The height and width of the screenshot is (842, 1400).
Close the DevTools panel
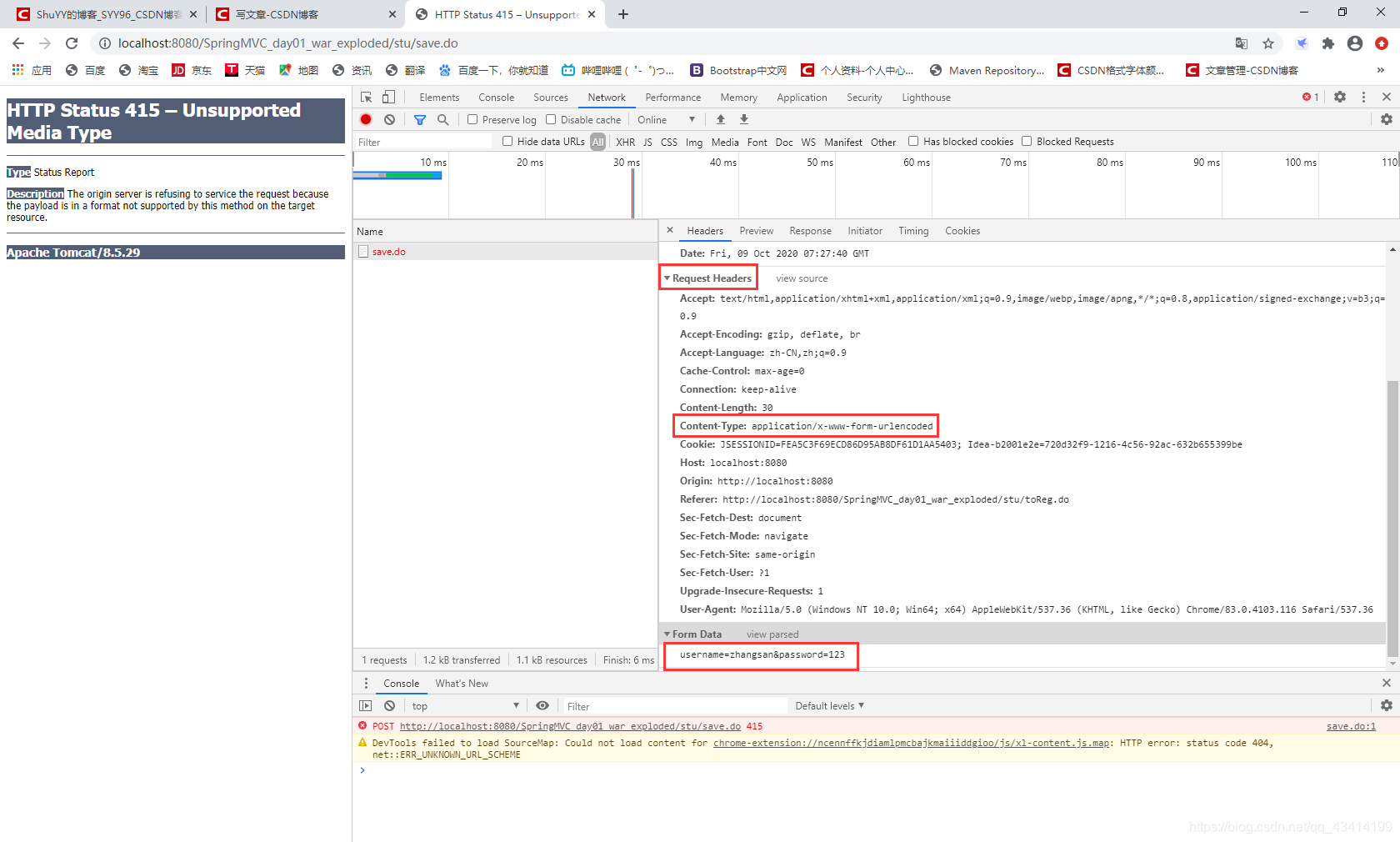pyautogui.click(x=1387, y=98)
